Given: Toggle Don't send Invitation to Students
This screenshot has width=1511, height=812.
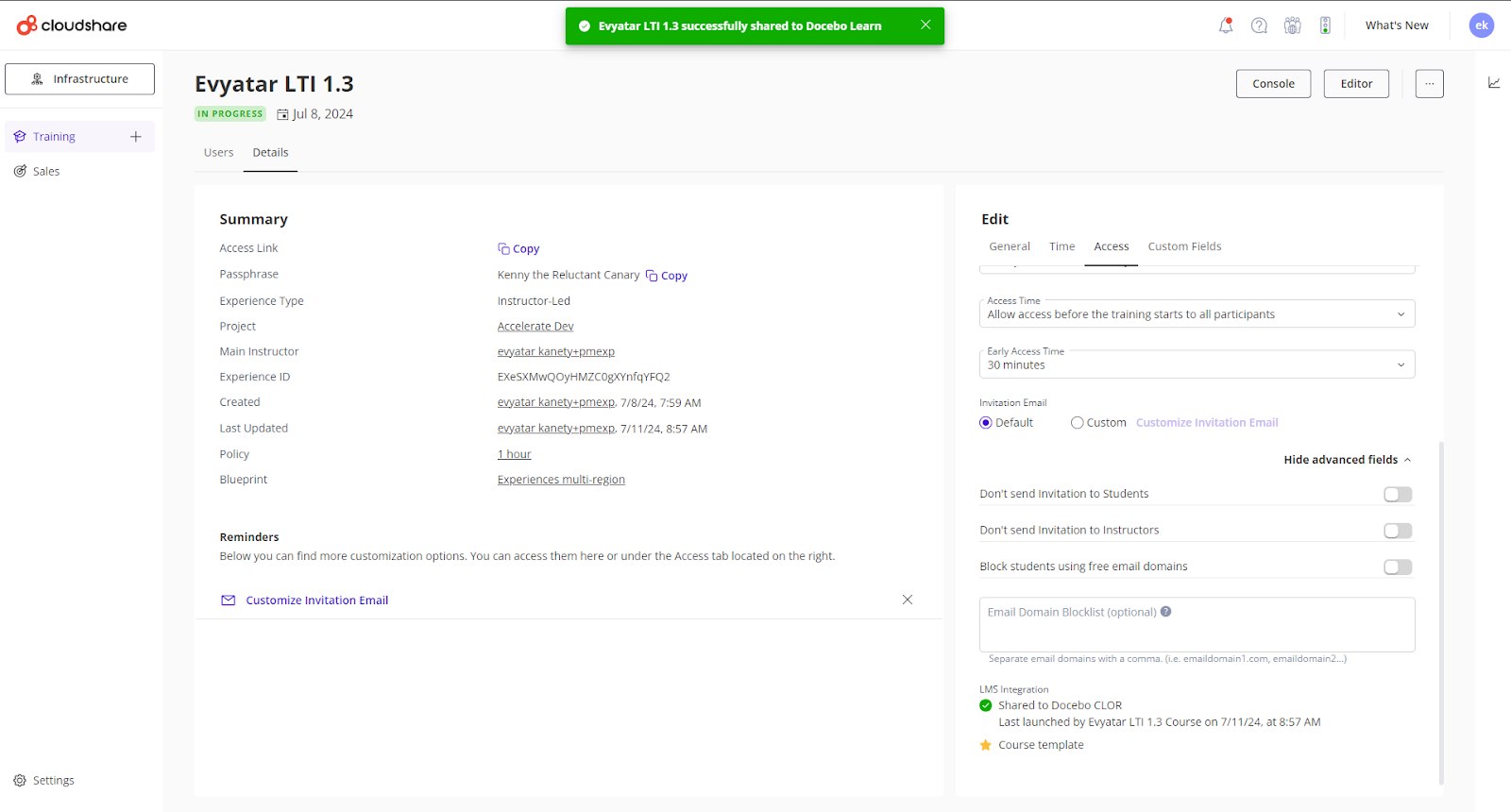Looking at the screenshot, I should tap(1398, 495).
